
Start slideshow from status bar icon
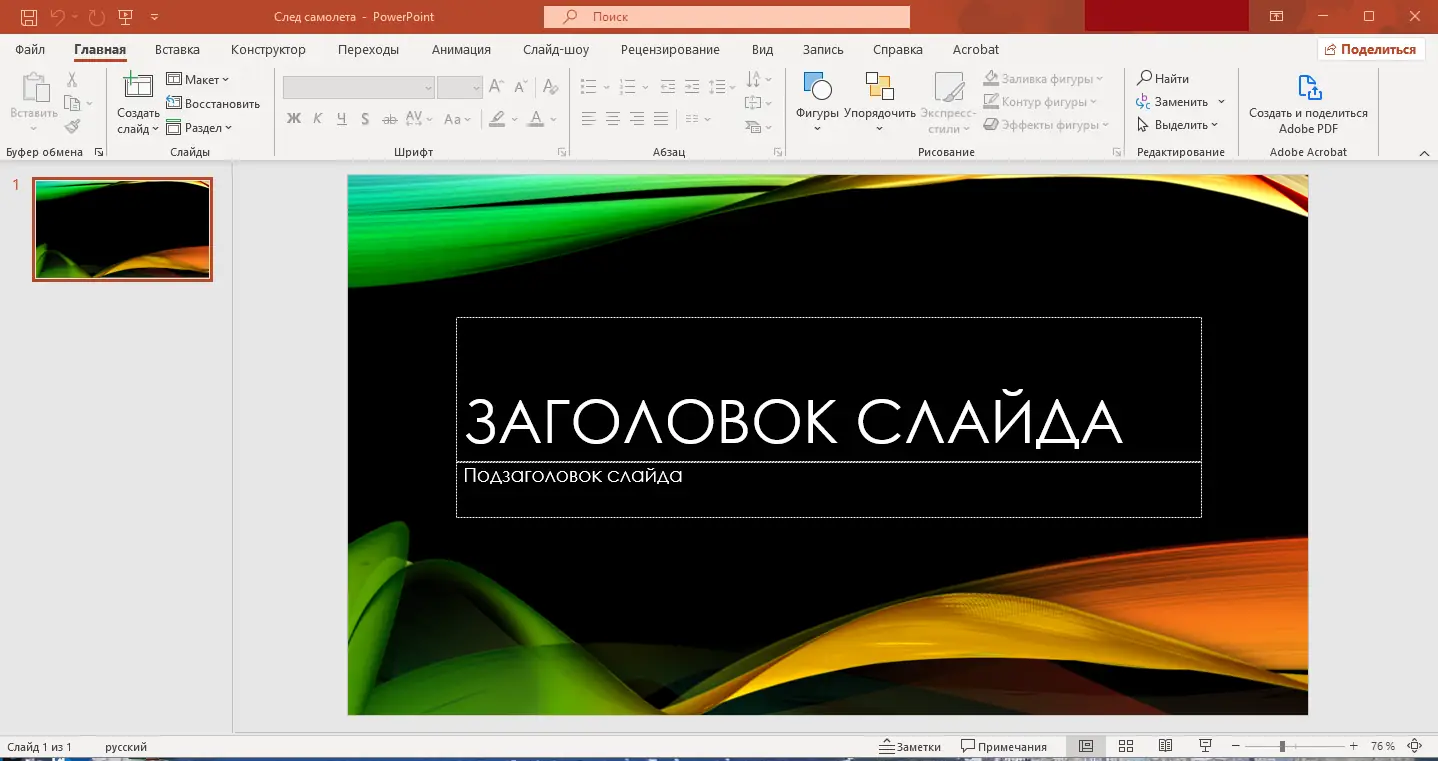click(x=1205, y=746)
